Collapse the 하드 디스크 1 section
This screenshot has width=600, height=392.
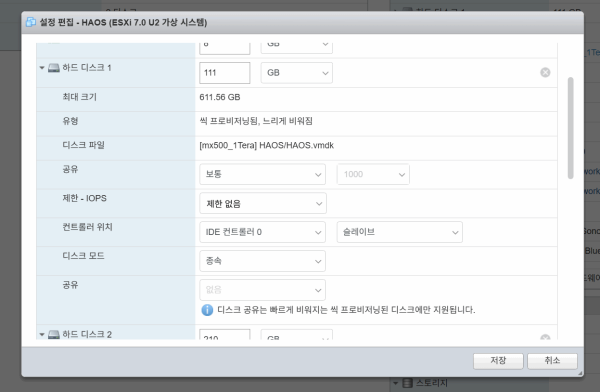(42, 68)
